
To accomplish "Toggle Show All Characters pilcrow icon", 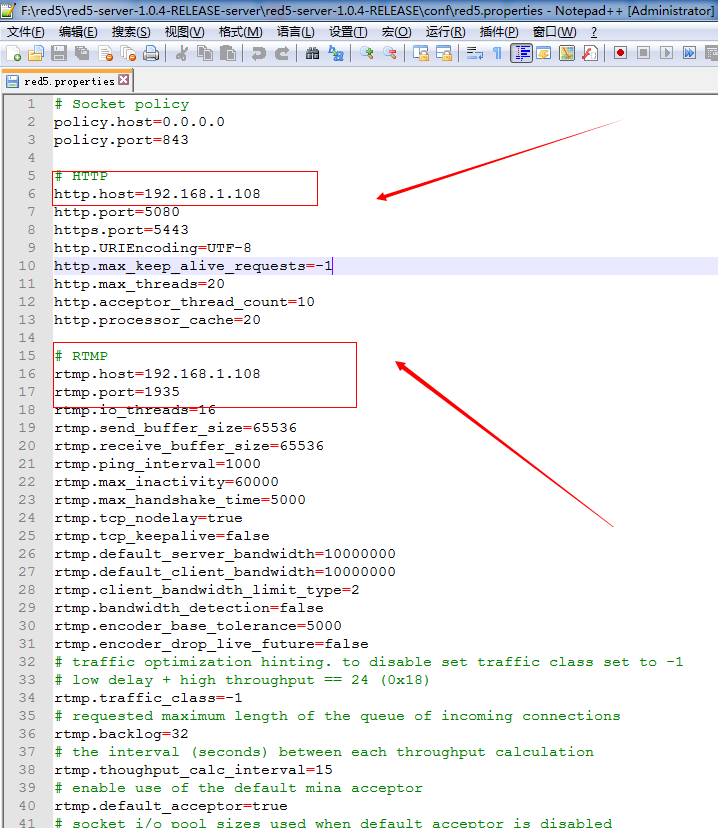I will pos(497,53).
